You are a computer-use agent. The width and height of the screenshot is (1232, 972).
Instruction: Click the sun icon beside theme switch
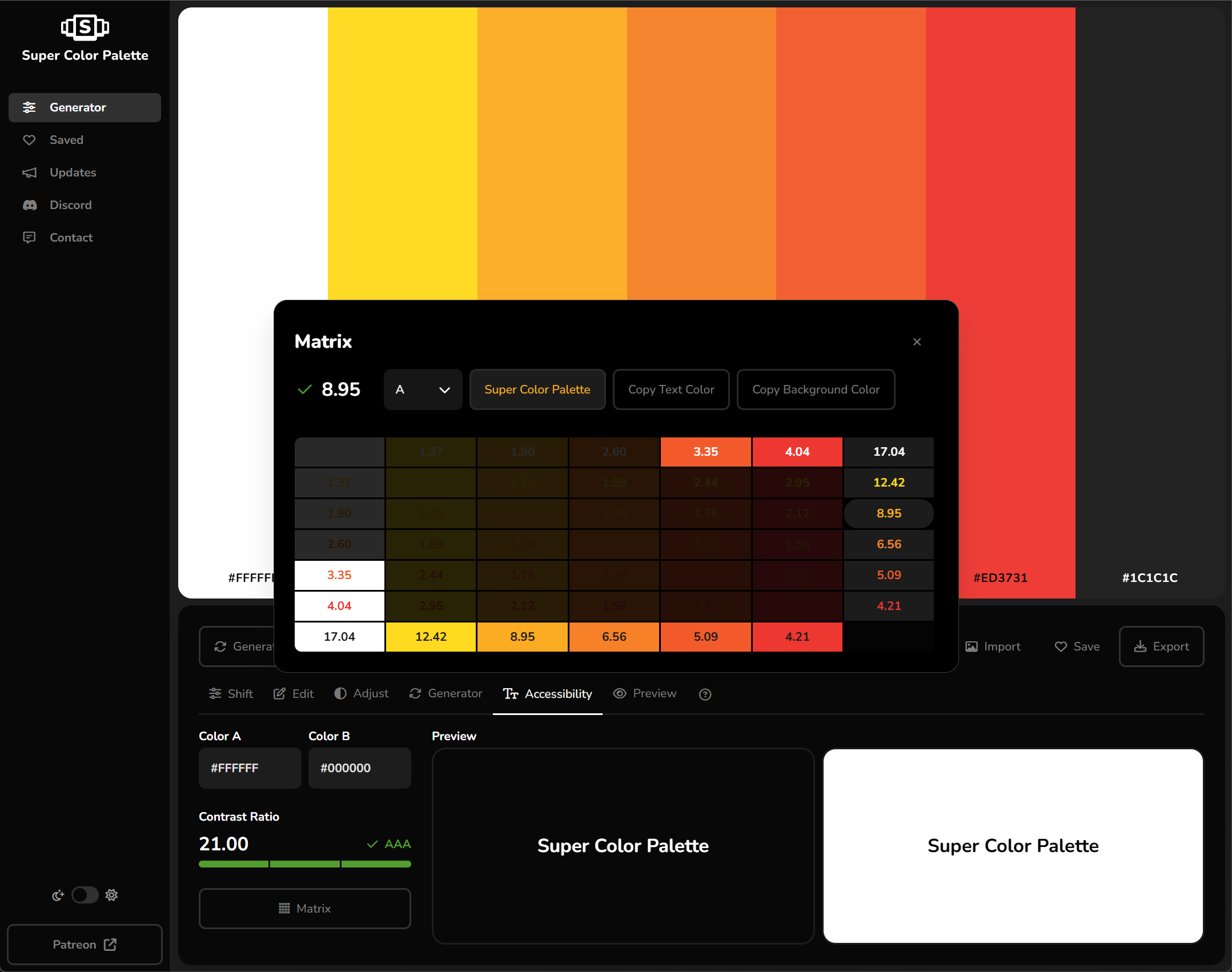(112, 895)
